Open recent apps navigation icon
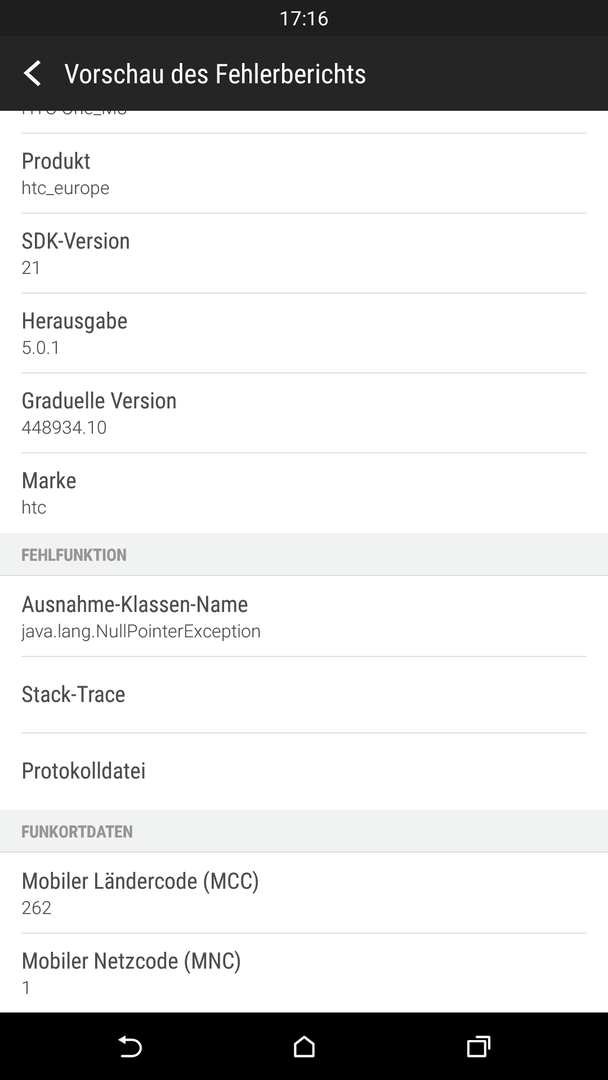This screenshot has height=1080, width=608. (478, 1046)
